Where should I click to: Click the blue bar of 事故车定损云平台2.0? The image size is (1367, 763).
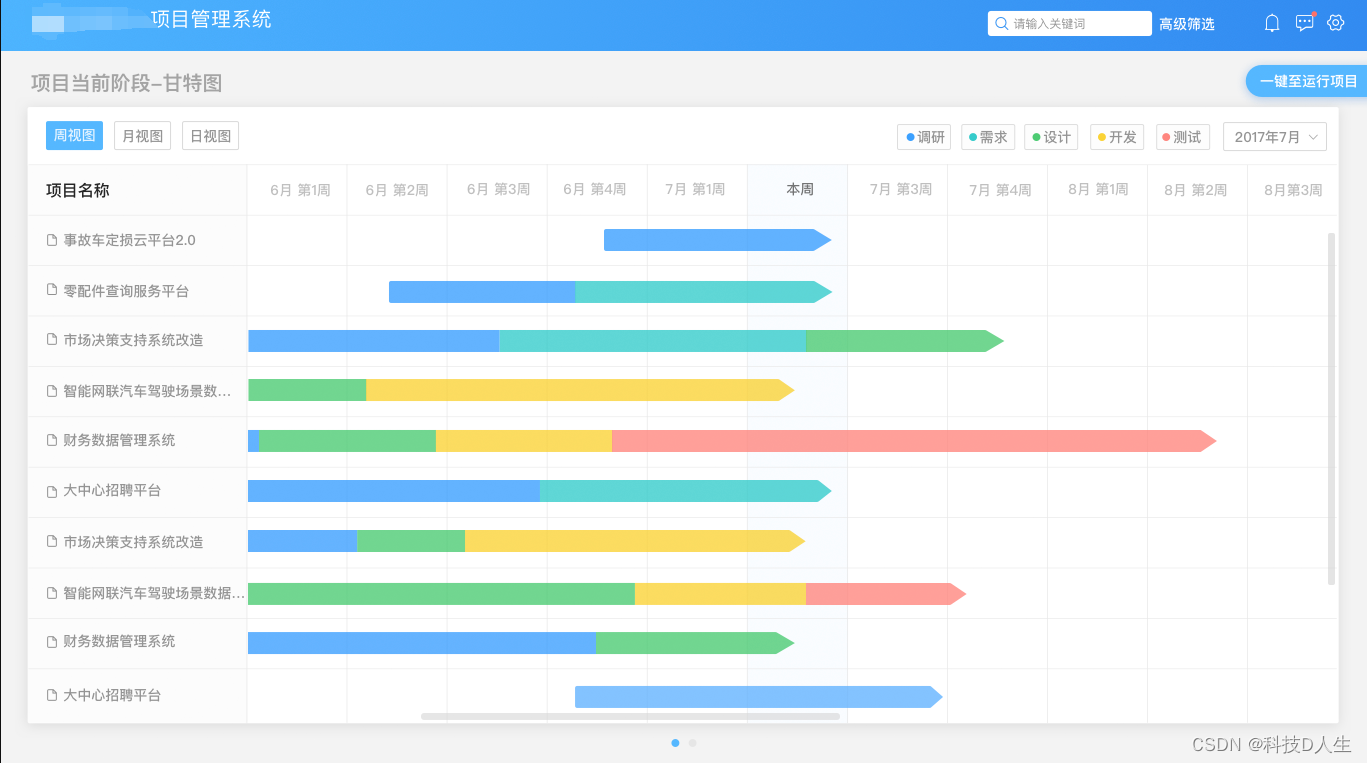click(717, 240)
